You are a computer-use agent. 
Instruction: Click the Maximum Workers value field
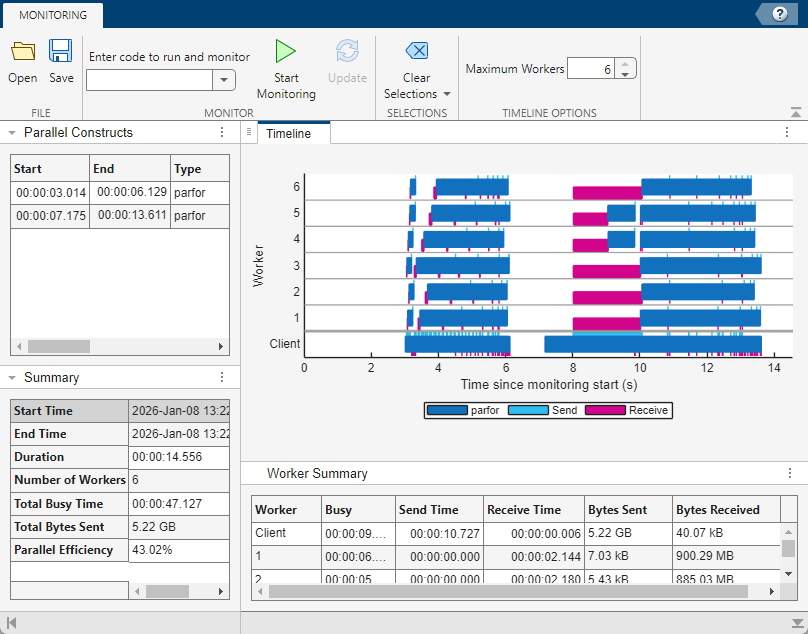[x=591, y=69]
